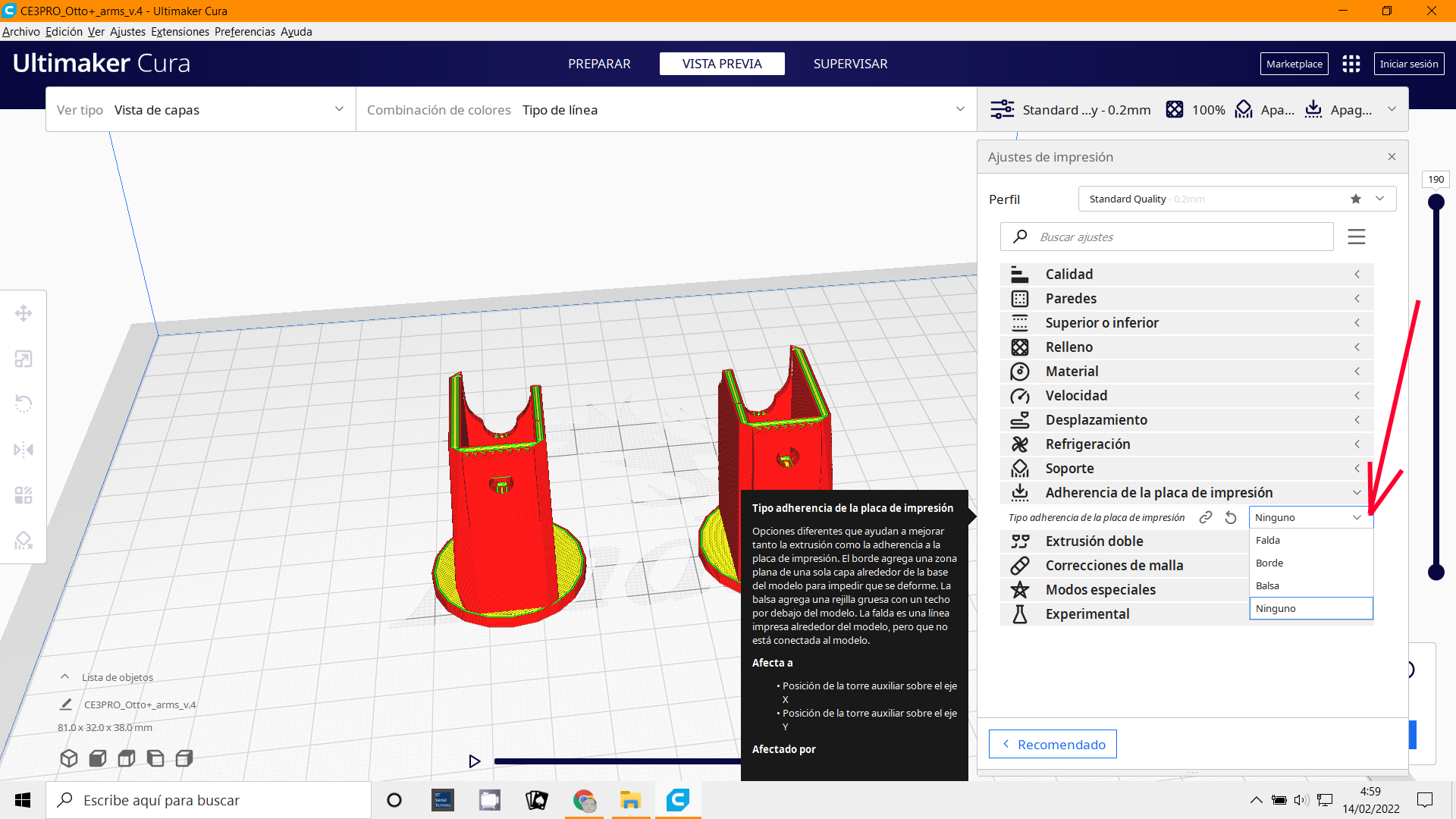This screenshot has width=1456, height=819.
Task: Open the settings visibility hamburger menu
Action: coord(1356,237)
